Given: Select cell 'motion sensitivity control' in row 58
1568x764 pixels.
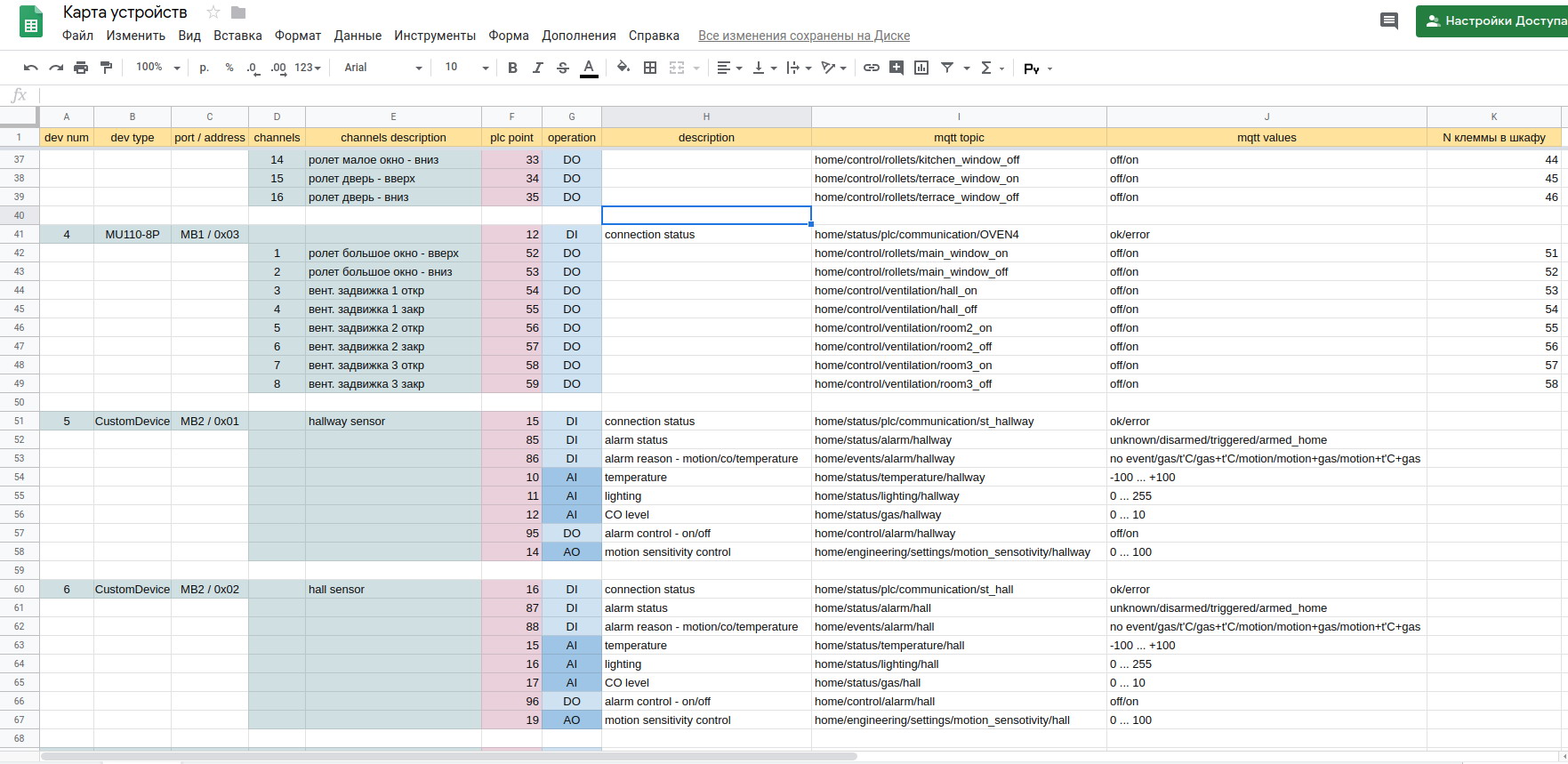Looking at the screenshot, I should (706, 552).
